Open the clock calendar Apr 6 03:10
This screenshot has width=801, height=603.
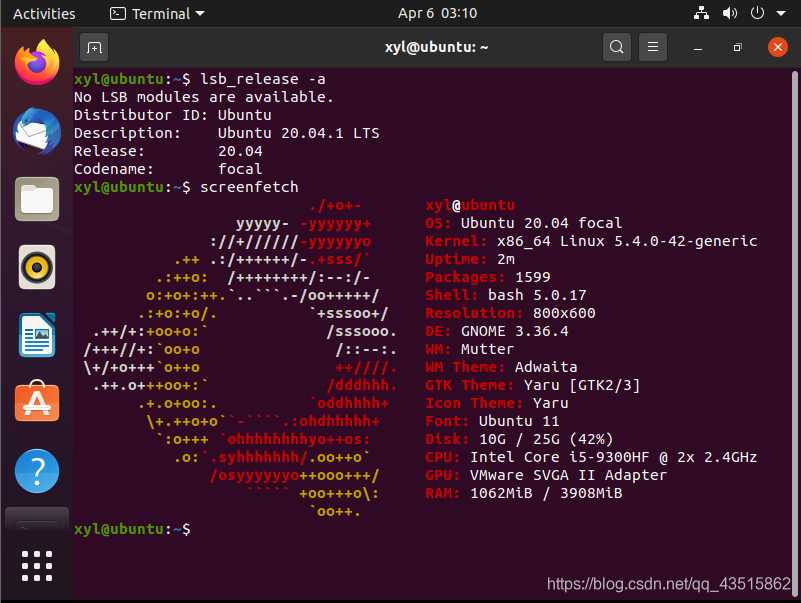point(437,13)
